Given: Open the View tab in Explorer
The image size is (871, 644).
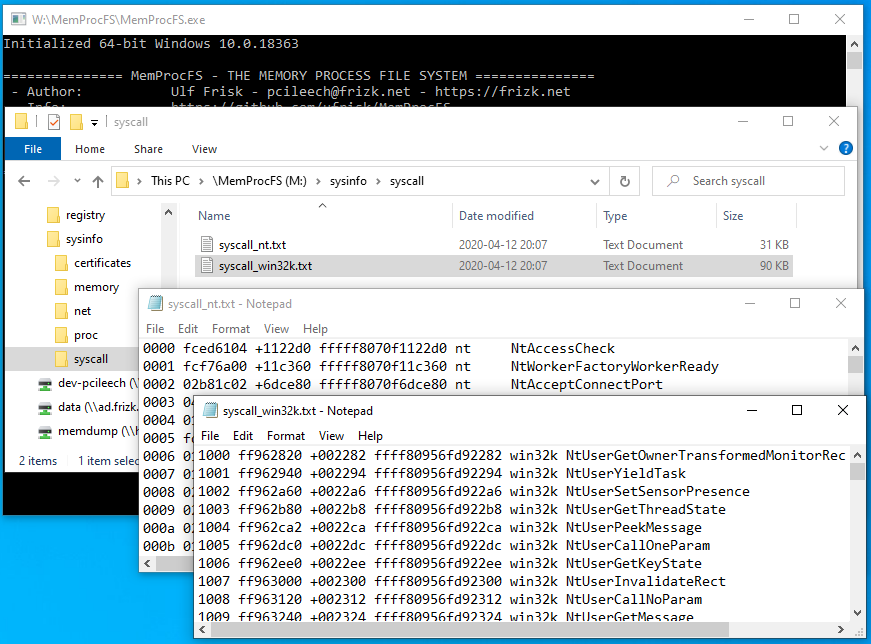Looking at the screenshot, I should (204, 149).
